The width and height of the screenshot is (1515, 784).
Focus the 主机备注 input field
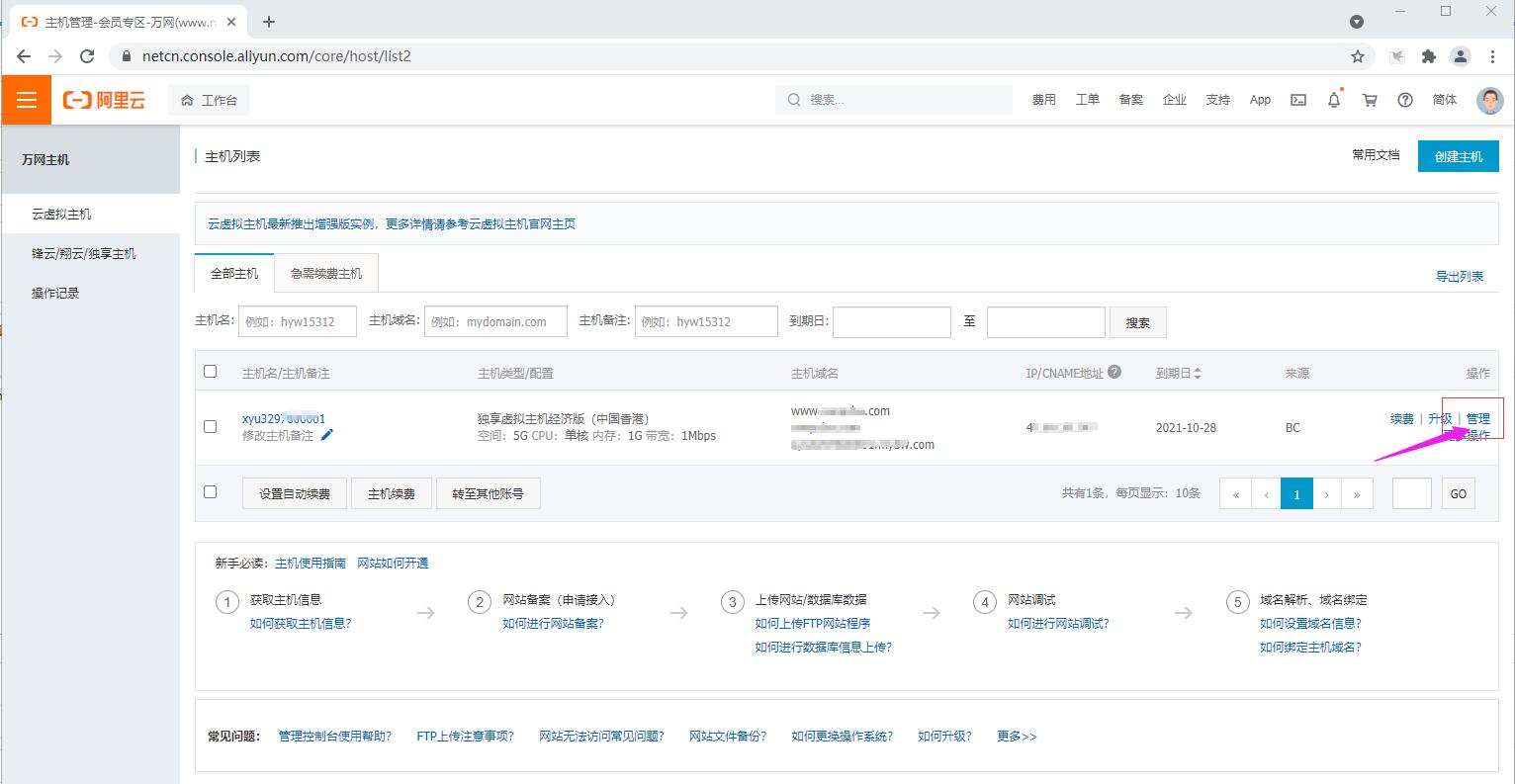[x=706, y=321]
